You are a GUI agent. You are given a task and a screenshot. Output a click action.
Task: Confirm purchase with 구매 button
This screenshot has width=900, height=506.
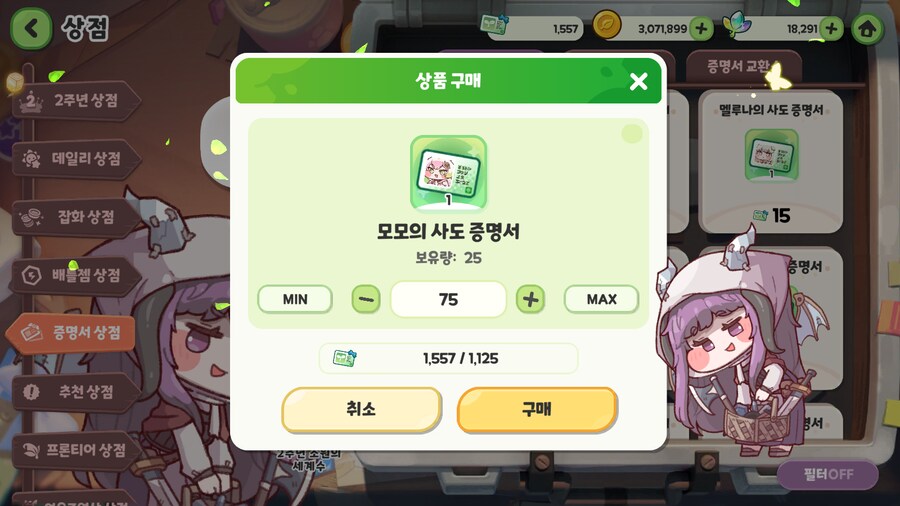point(537,409)
